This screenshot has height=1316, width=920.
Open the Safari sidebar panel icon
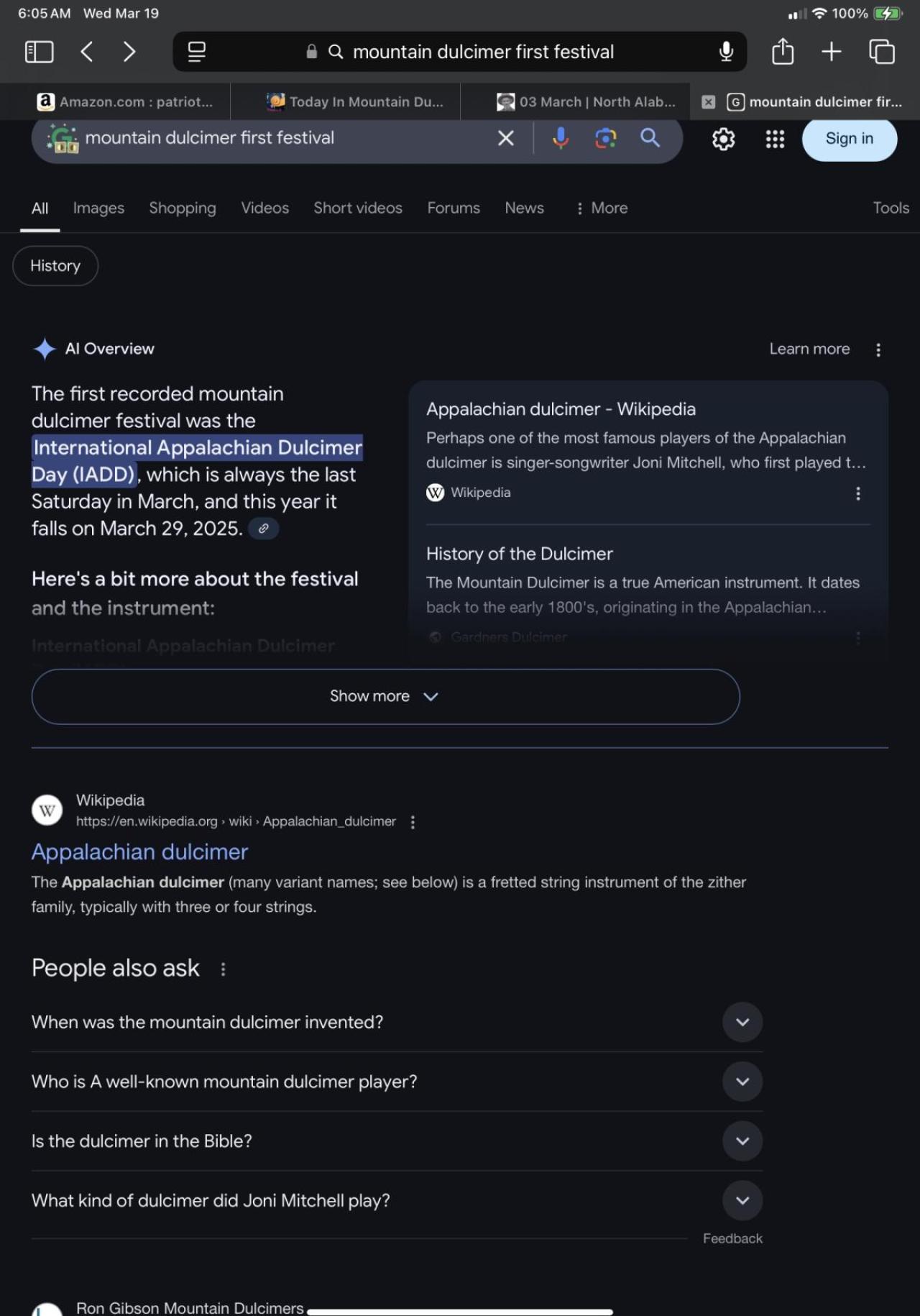click(39, 52)
